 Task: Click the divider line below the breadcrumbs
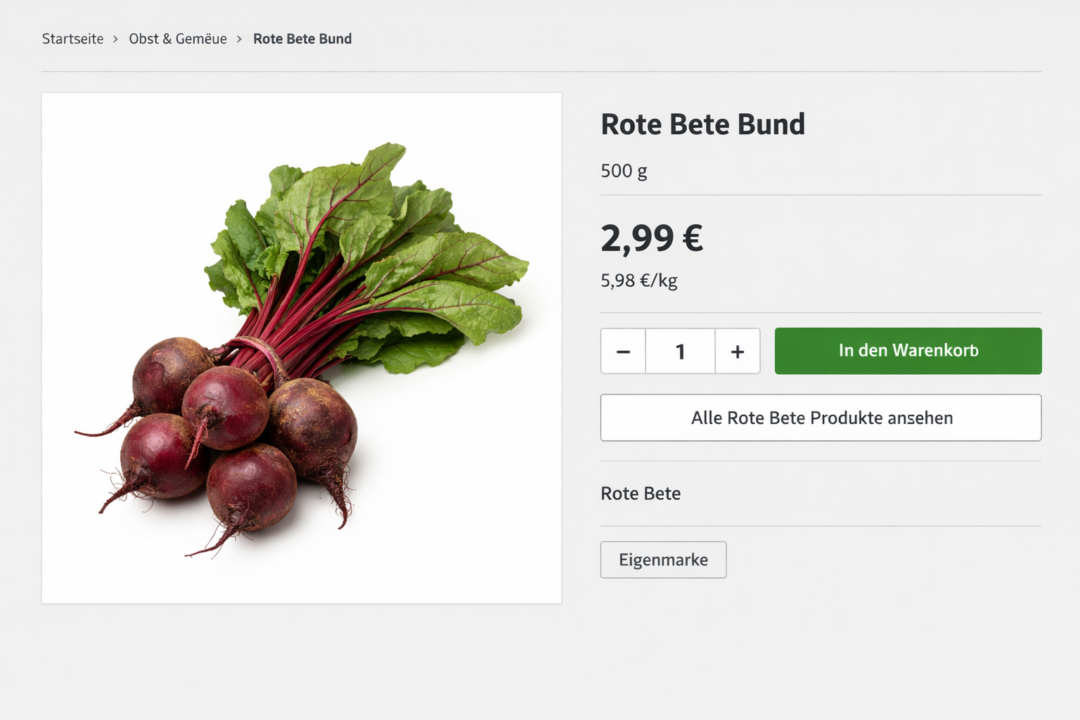[541, 72]
